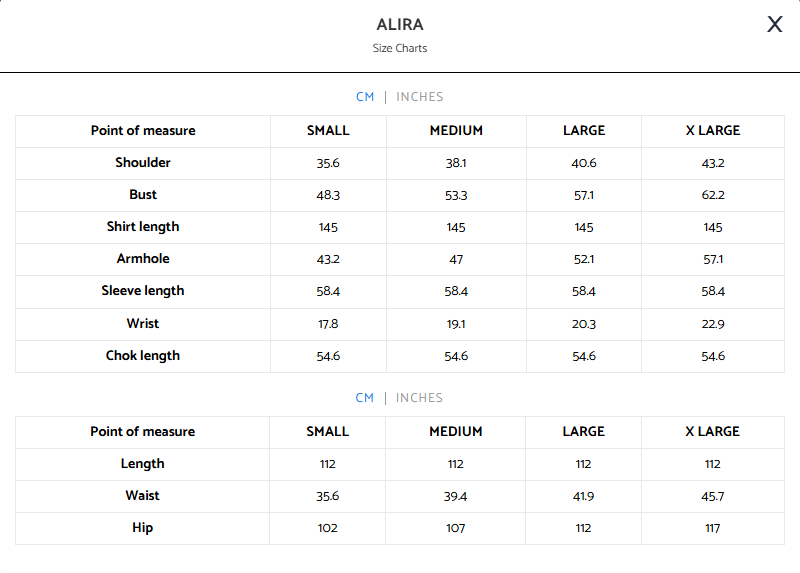Select CM units for top chart
The height and width of the screenshot is (573, 800).
point(365,97)
